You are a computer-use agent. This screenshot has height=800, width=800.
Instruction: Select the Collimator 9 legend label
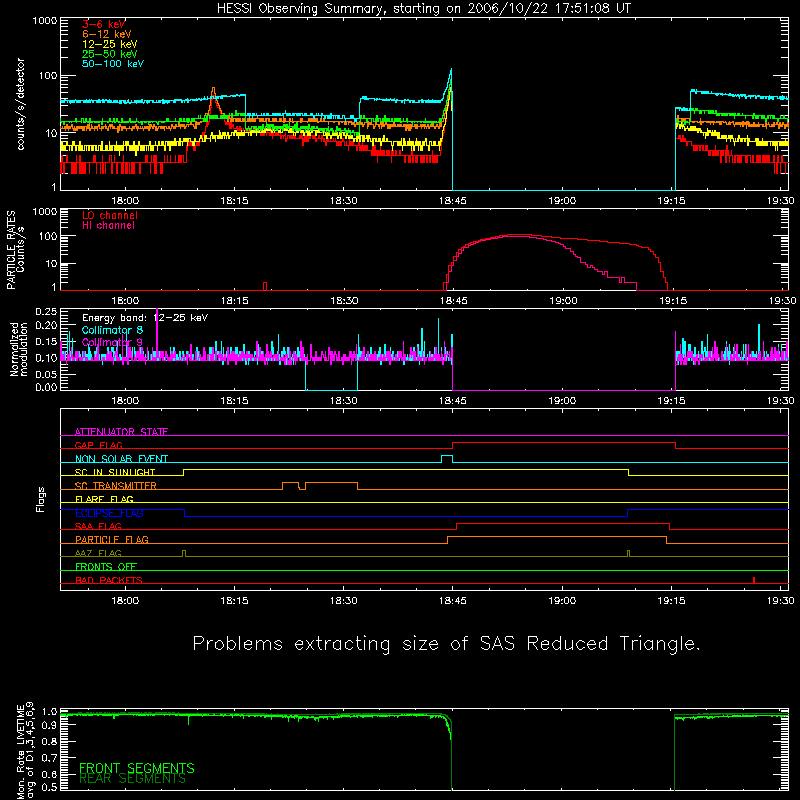point(112,342)
